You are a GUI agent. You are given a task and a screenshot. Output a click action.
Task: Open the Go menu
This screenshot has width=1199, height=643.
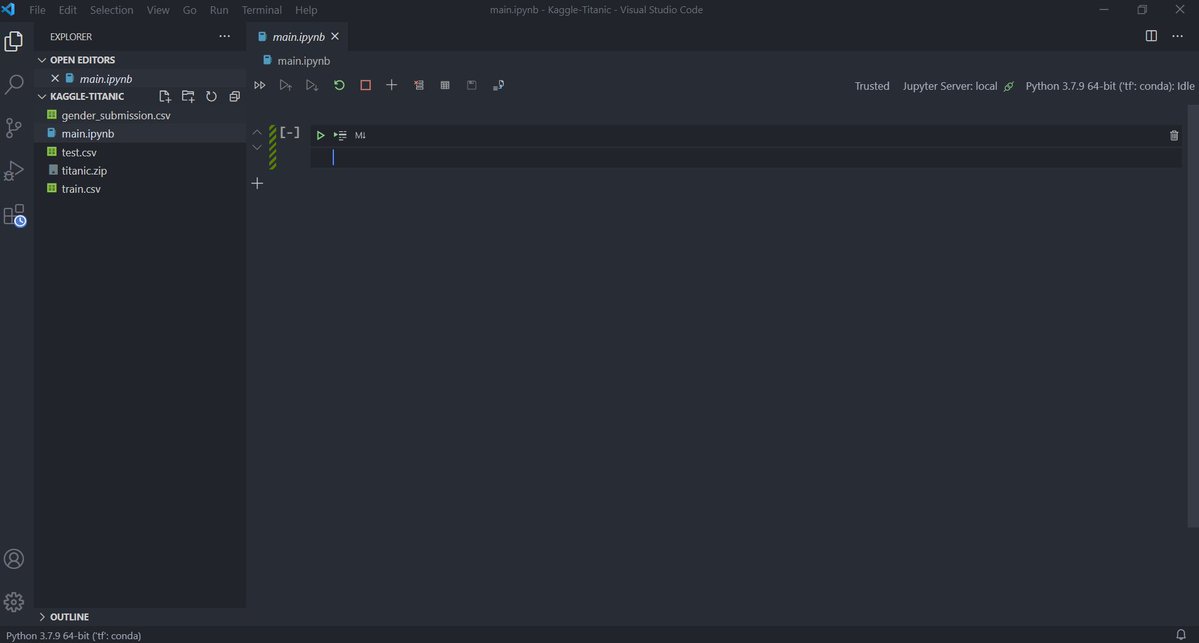pyautogui.click(x=189, y=10)
